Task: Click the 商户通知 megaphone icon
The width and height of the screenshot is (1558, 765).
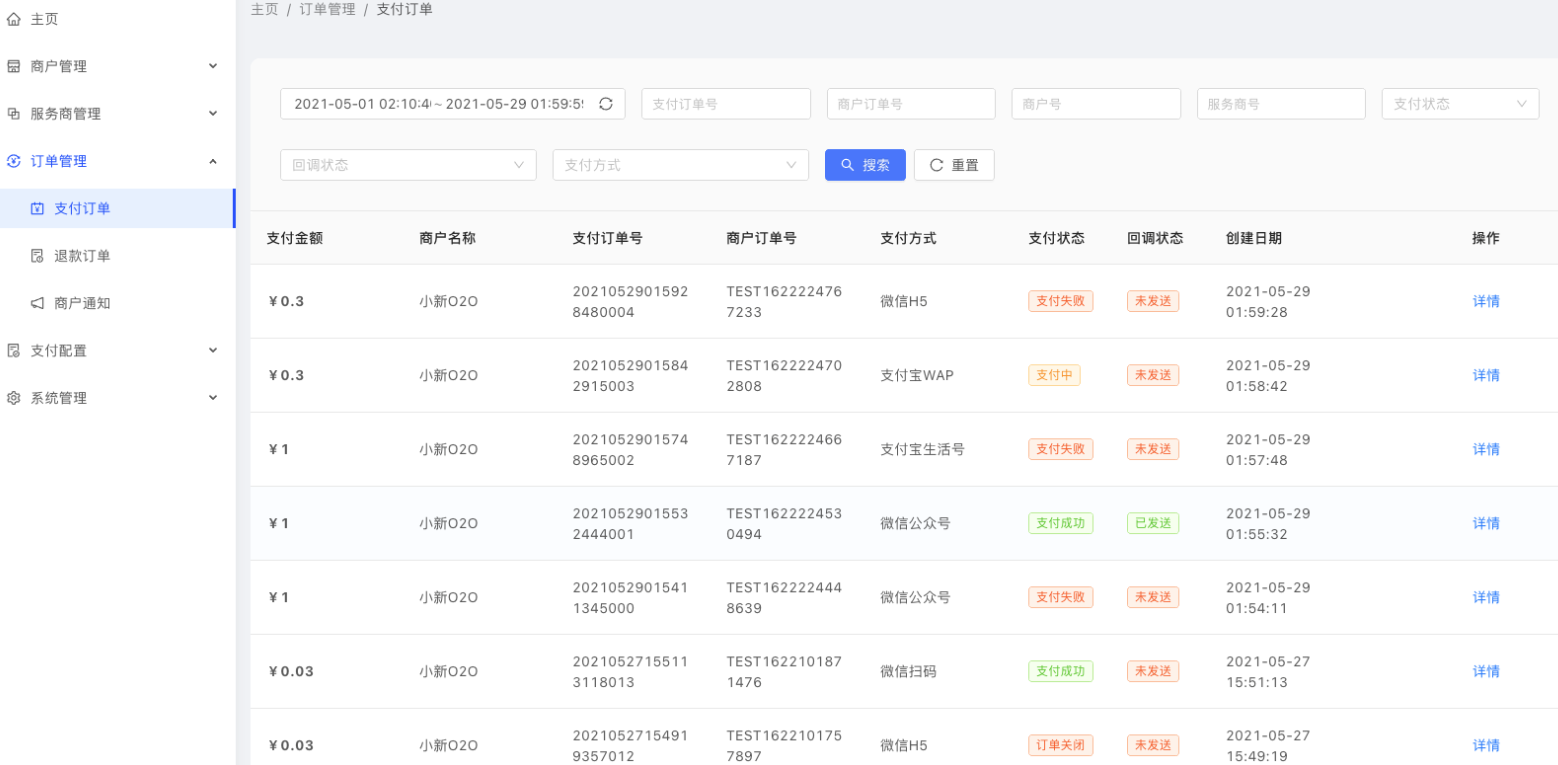Action: [38, 303]
